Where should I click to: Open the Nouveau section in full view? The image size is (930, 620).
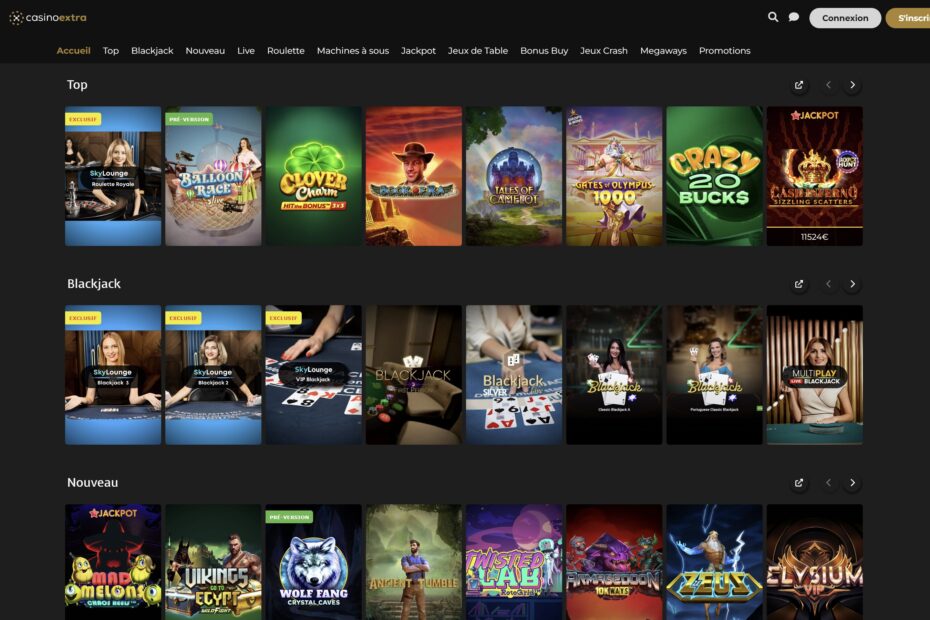[x=799, y=483]
